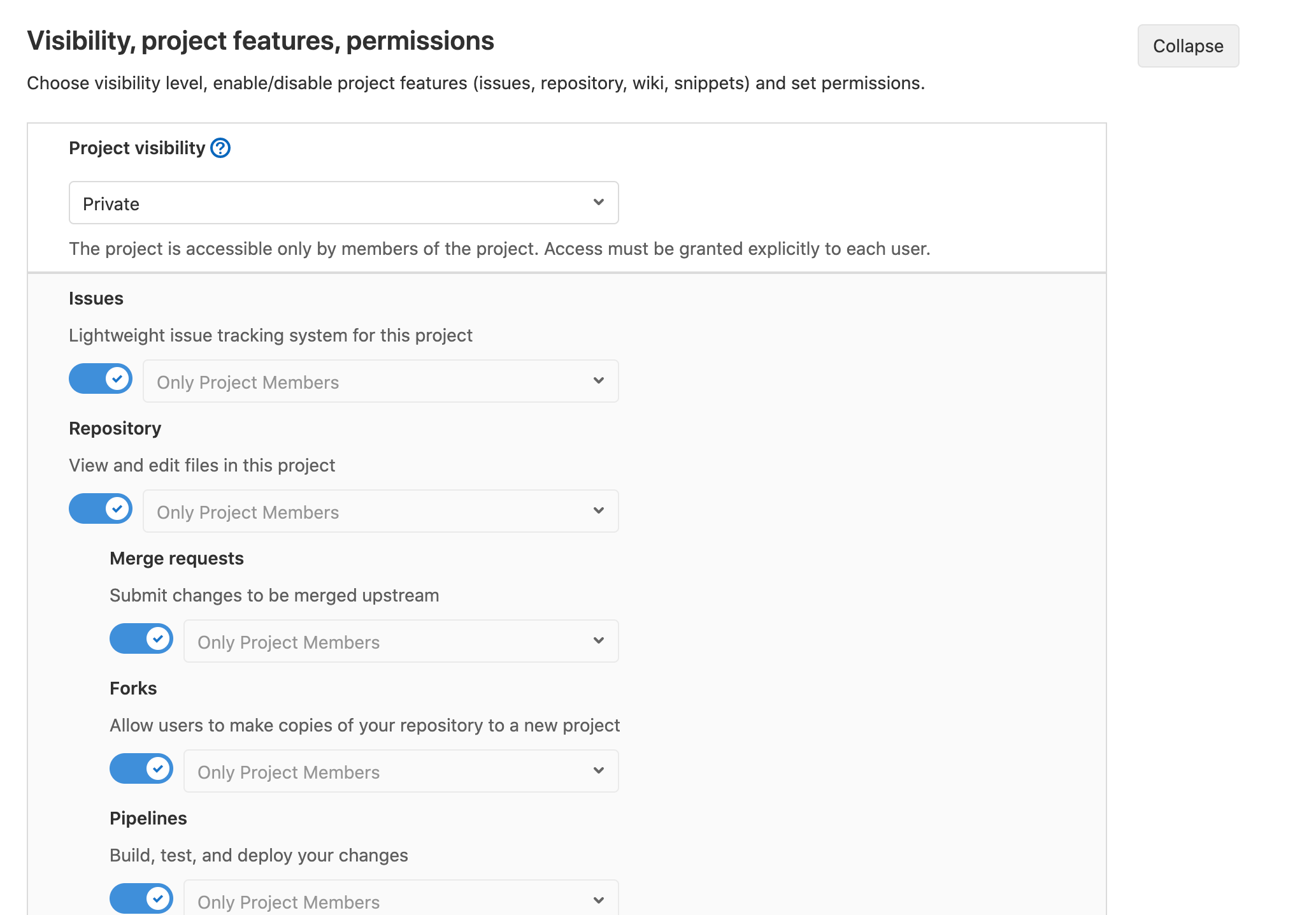The width and height of the screenshot is (1316, 915).
Task: Click the chevron arrow in Merge requests dropdown
Action: coord(599,640)
